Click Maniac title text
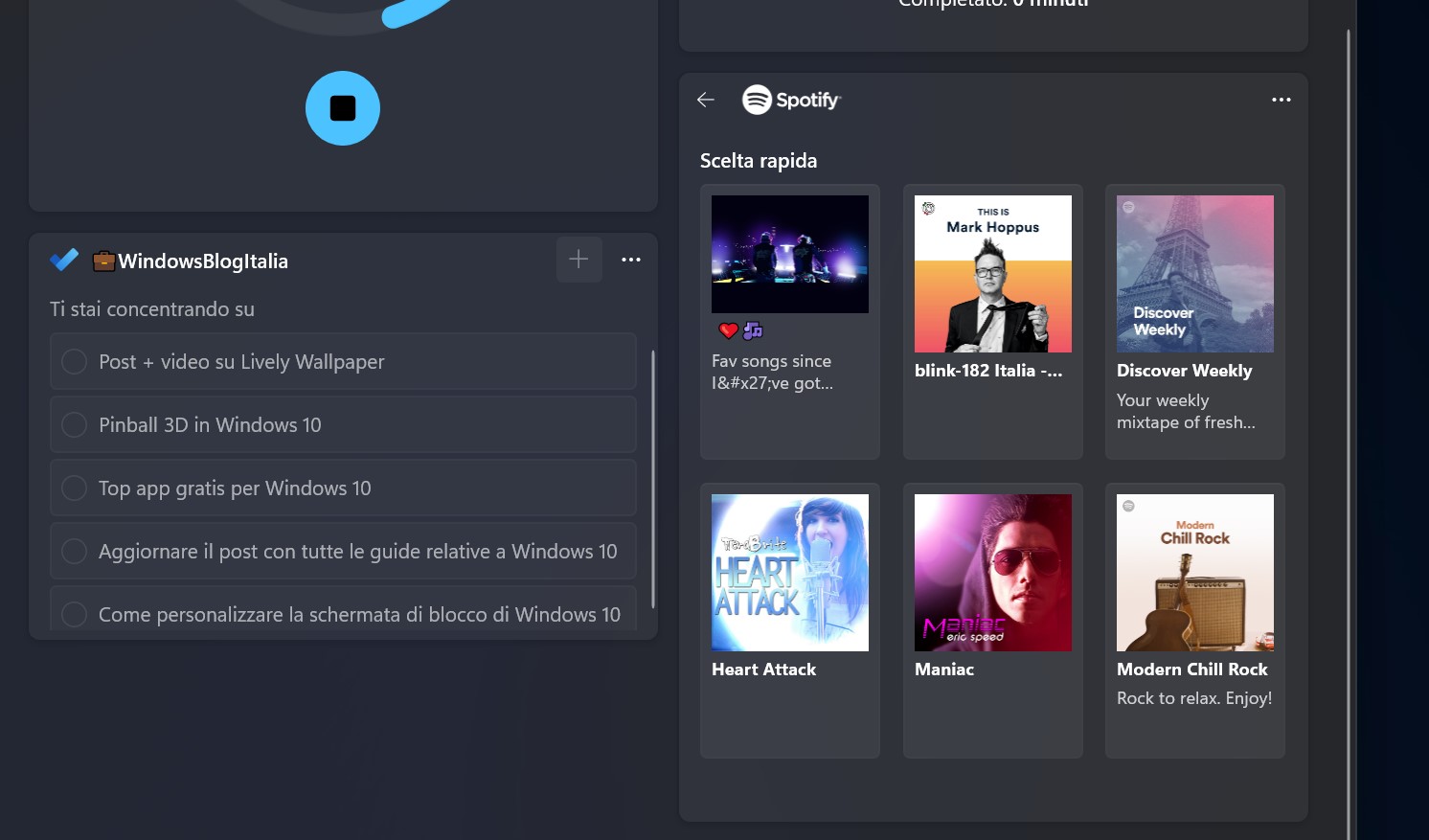The image size is (1429, 840). (944, 670)
